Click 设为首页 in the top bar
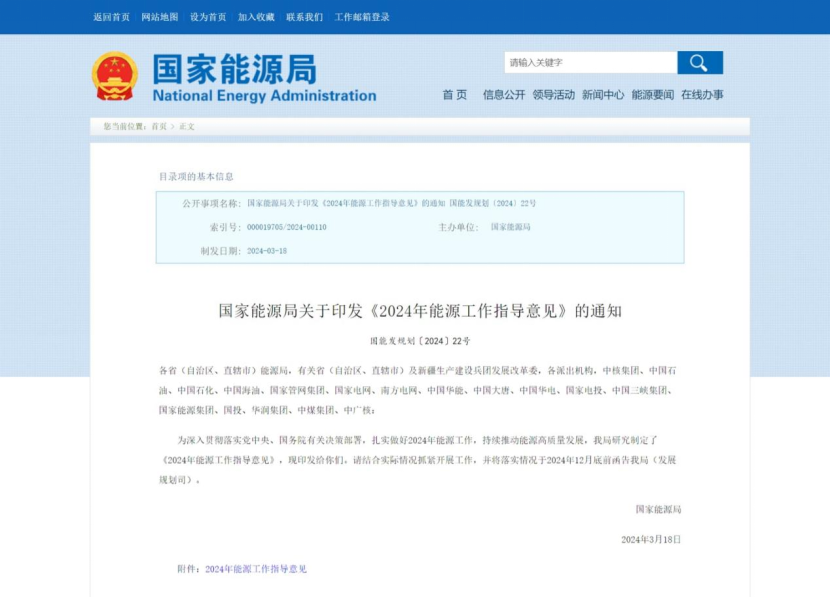Image resolution: width=830 pixels, height=597 pixels. 208,17
